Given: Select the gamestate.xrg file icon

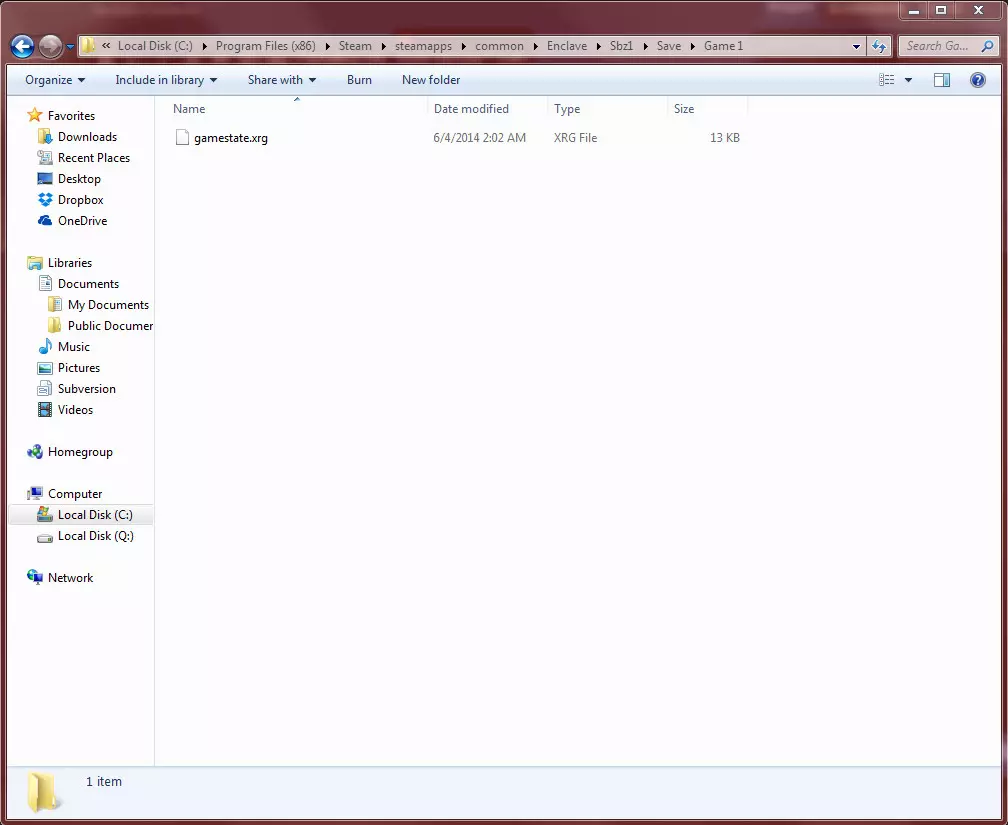Looking at the screenshot, I should point(182,138).
